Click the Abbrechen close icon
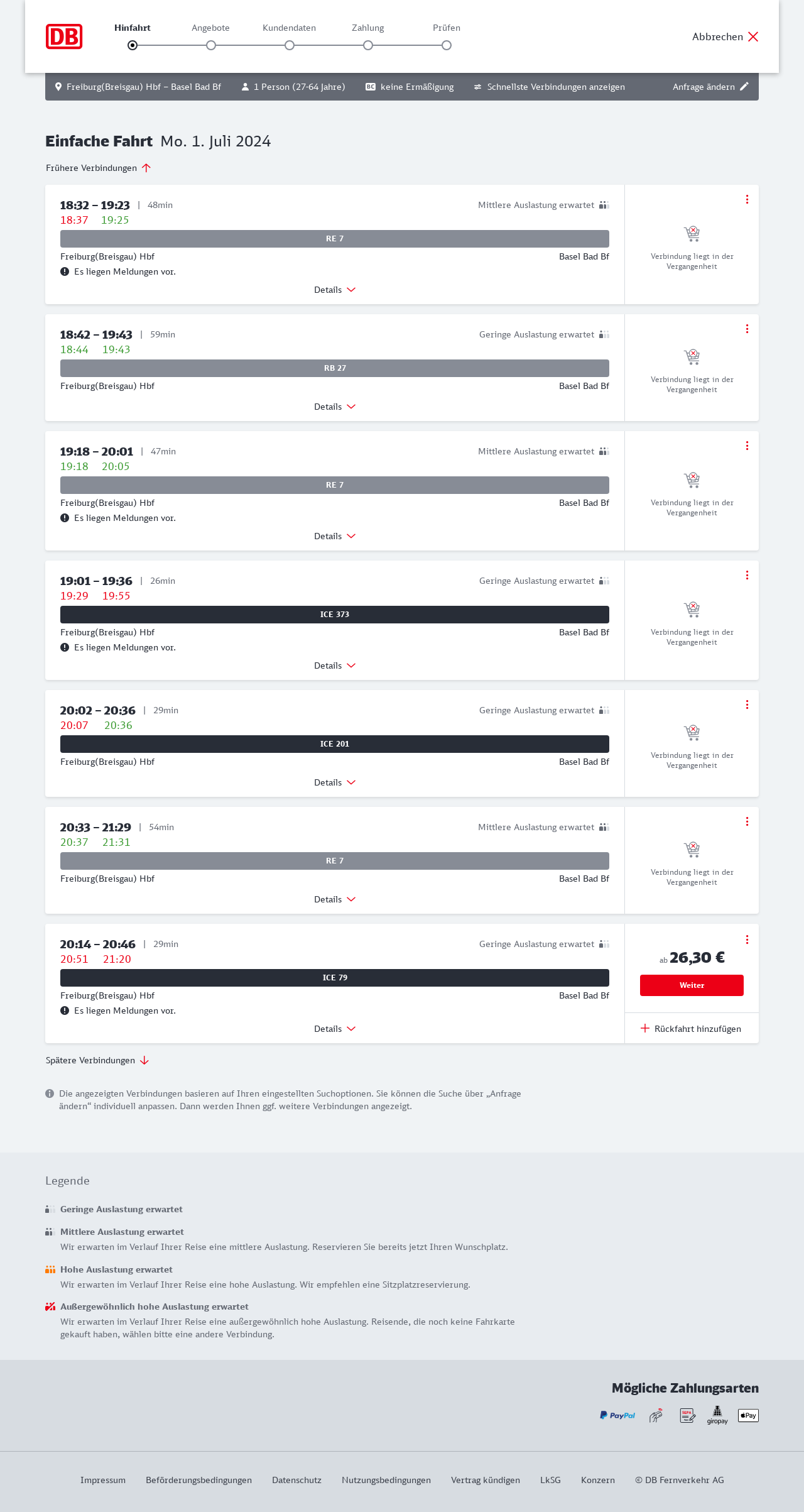This screenshot has width=804, height=1512. pos(753,36)
